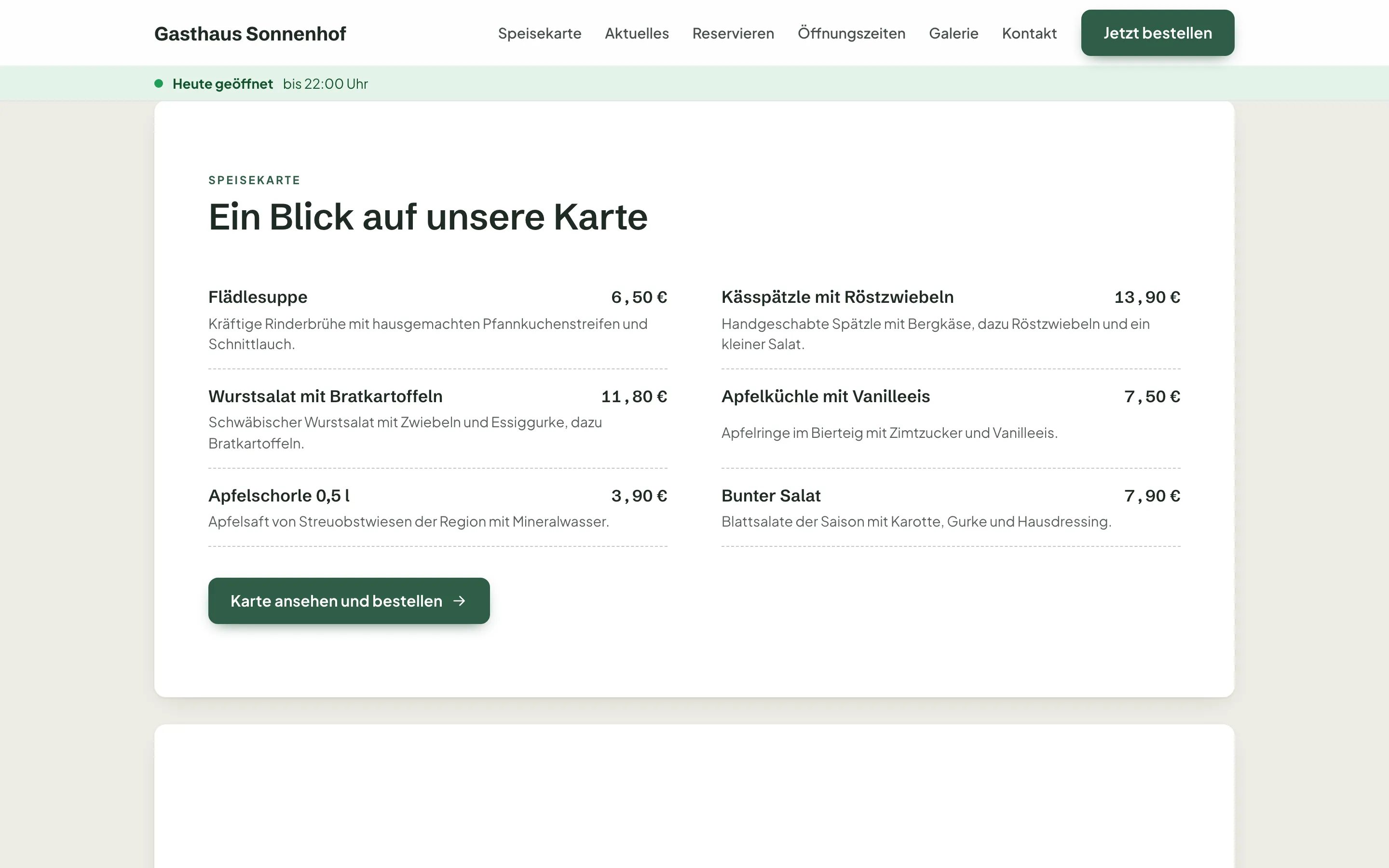Click the Schwäbischer Wurstsalat description text
This screenshot has height=868, width=1389.
(405, 432)
